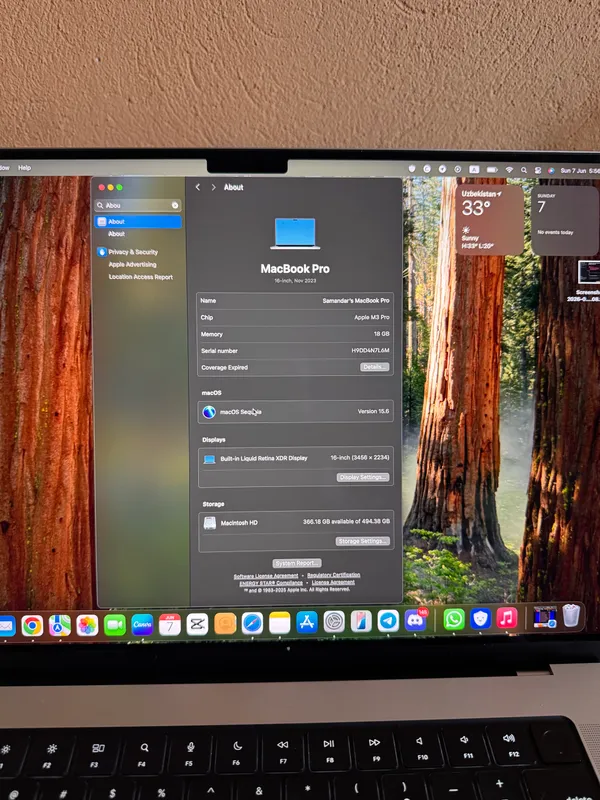Viewport: 600px width, 800px height.
Task: Open the Calendar app in the dock
Action: point(170,624)
